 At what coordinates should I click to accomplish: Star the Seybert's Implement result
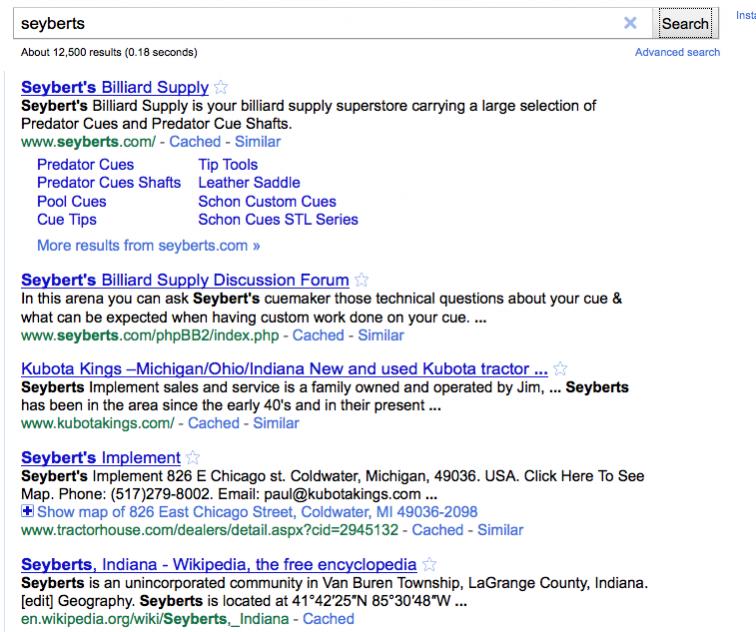tap(193, 458)
